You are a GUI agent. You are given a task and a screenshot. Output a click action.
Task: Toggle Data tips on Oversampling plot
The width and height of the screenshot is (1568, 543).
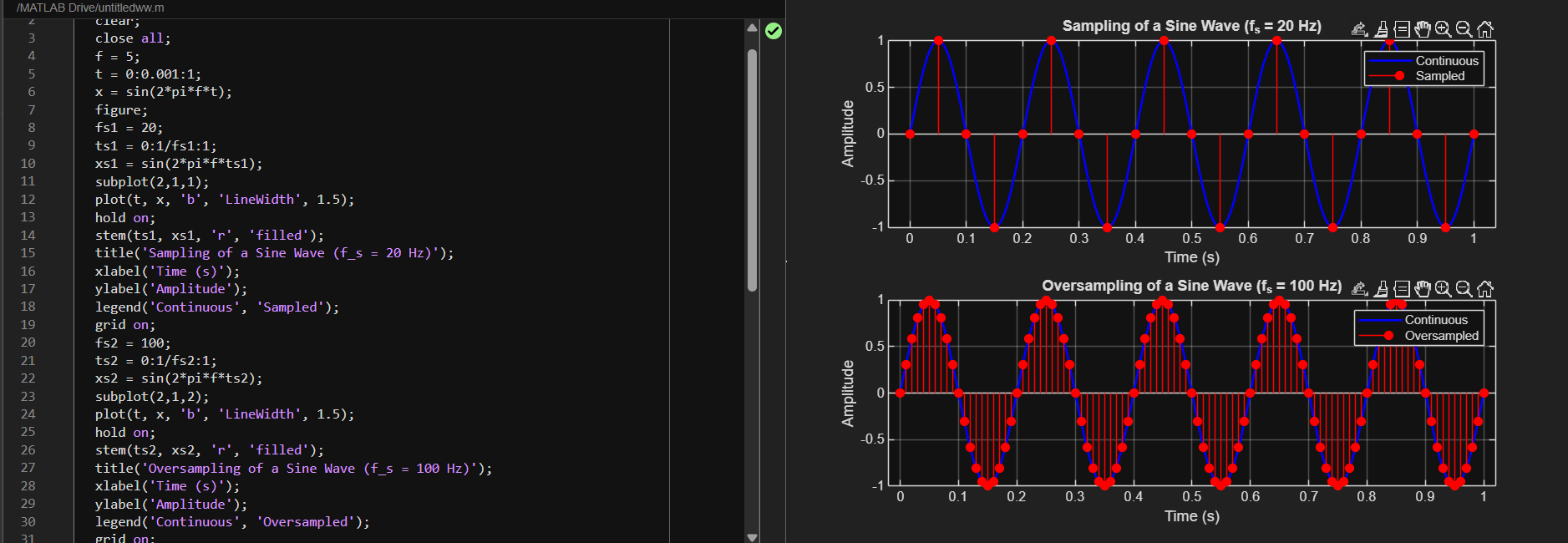pyautogui.click(x=1402, y=288)
